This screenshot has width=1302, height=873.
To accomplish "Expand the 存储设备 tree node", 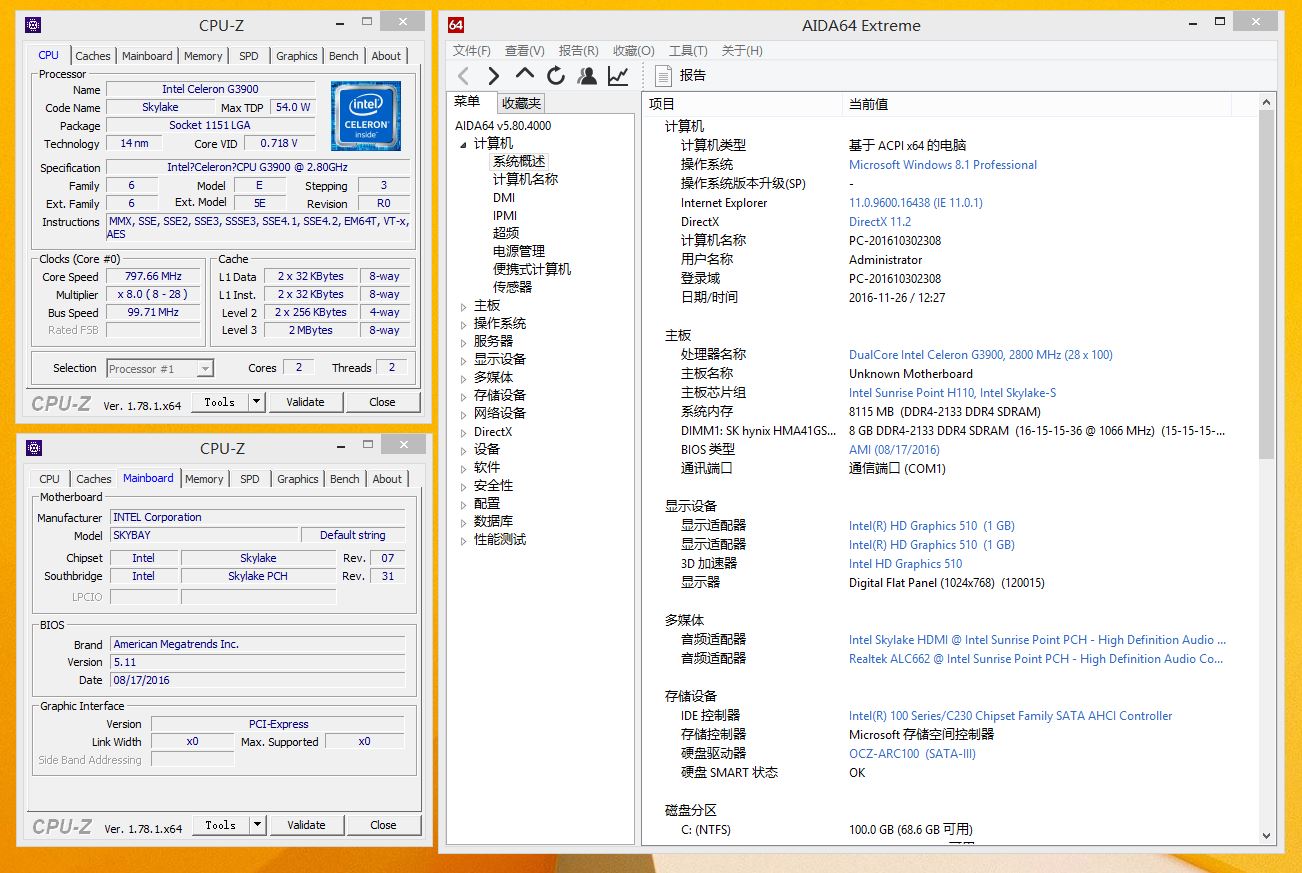I will click(463, 396).
